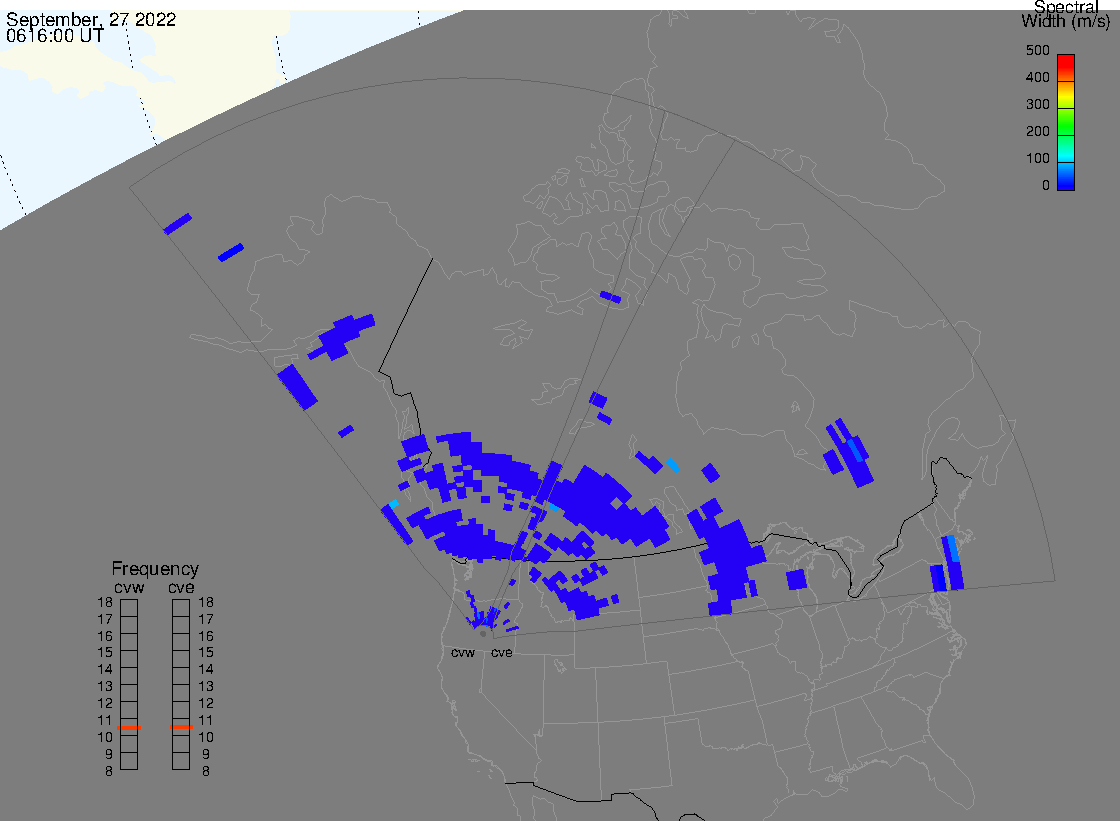Click the 'cve' frequency column header
The image size is (1120, 821).
click(181, 588)
